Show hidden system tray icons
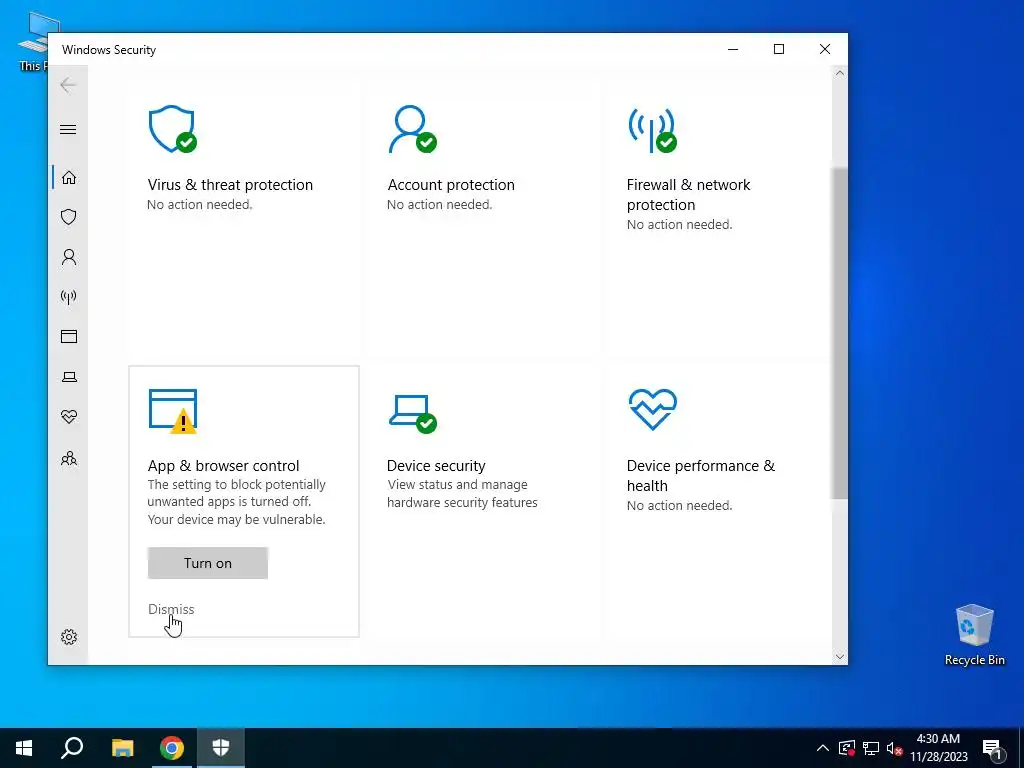The width and height of the screenshot is (1024, 768). tap(823, 748)
